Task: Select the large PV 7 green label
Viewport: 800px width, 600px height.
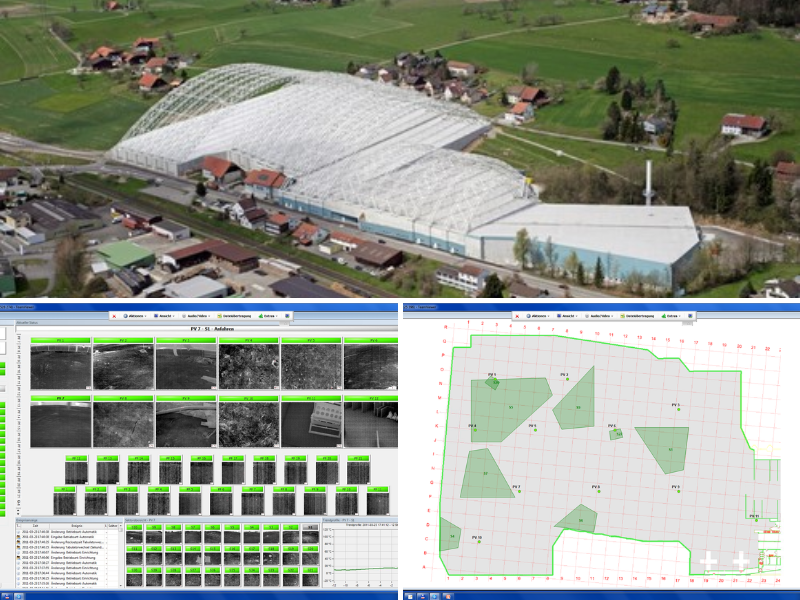Action: pos(61,398)
